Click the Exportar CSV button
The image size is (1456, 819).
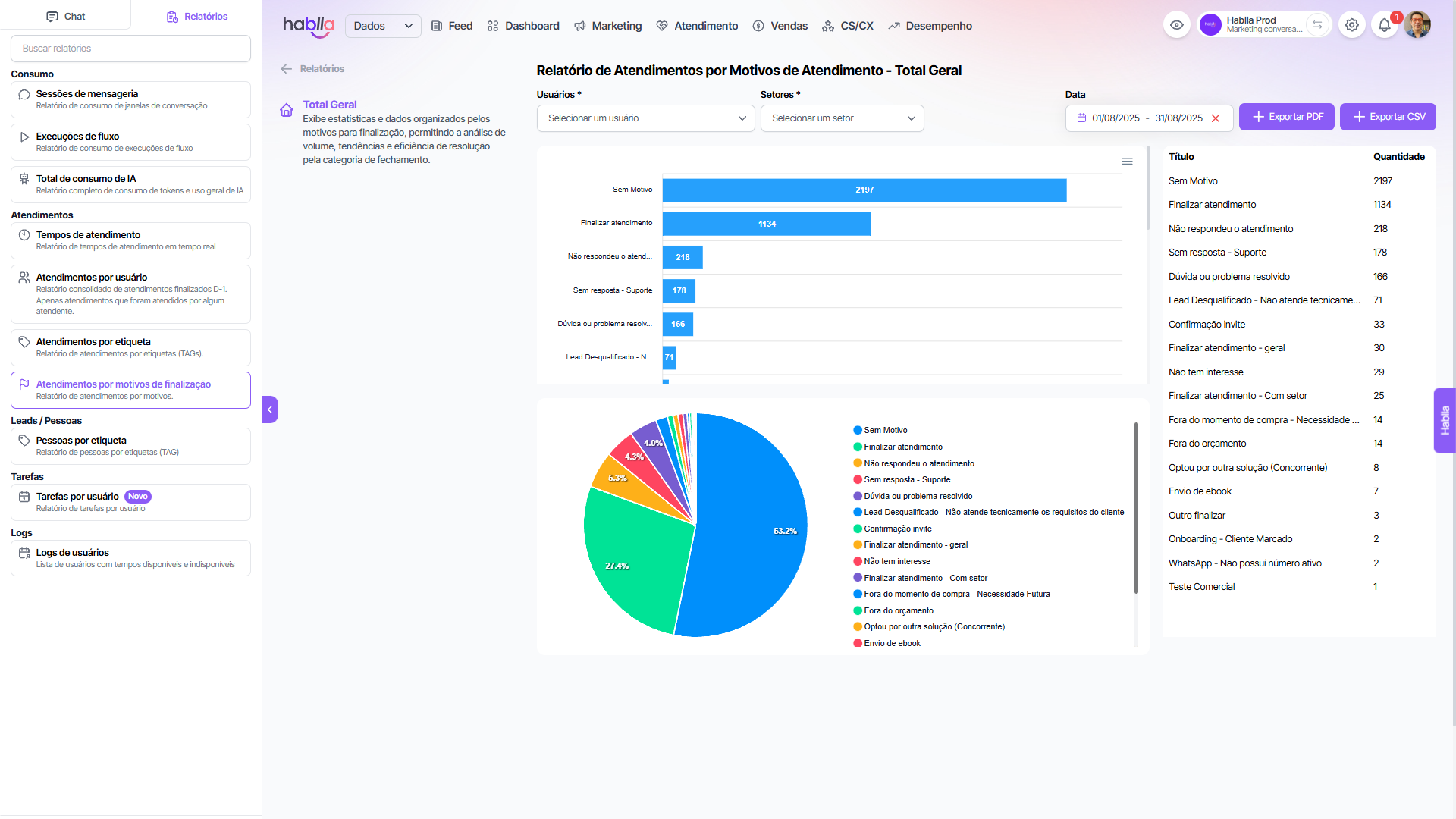[x=1388, y=117]
